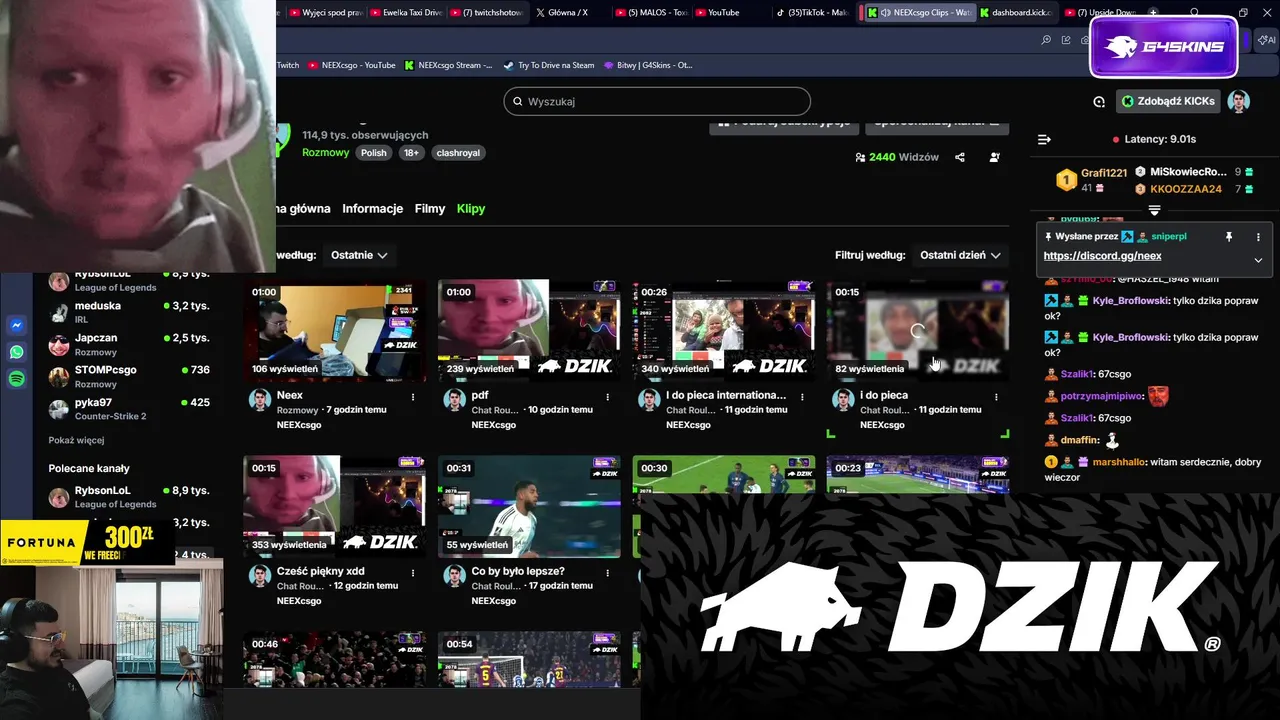Click the Rozmowy category link under followers
Screen dimensions: 1280x720
click(x=325, y=153)
